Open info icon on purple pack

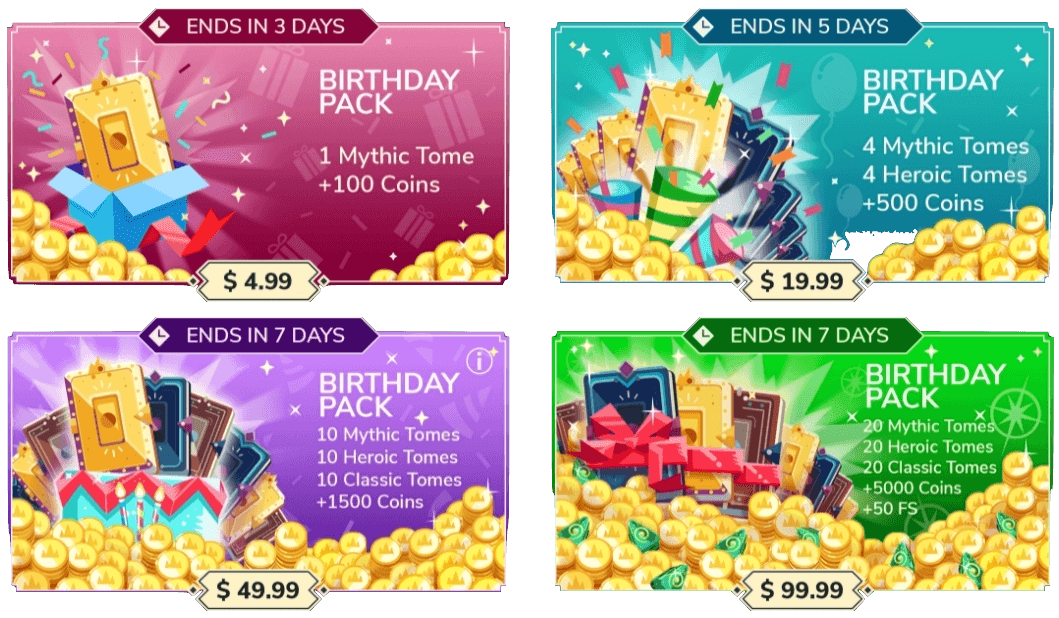point(479,362)
